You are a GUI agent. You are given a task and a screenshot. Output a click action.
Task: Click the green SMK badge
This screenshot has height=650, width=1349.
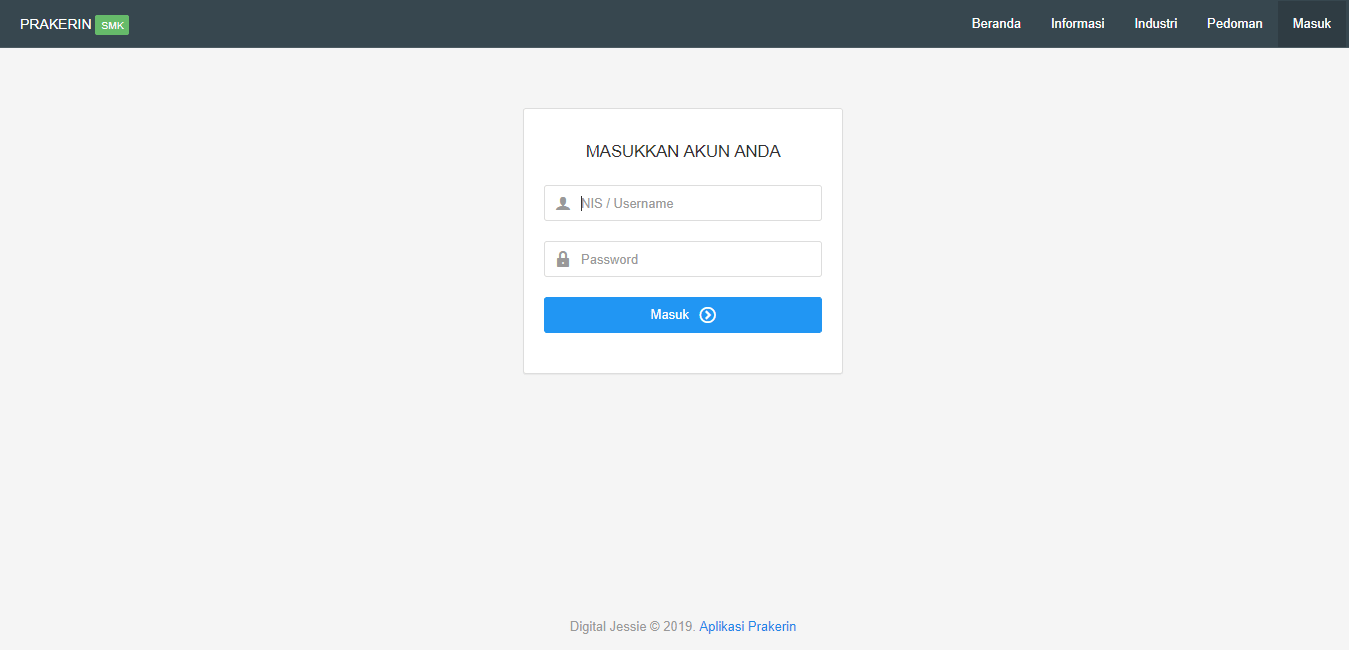coord(111,24)
